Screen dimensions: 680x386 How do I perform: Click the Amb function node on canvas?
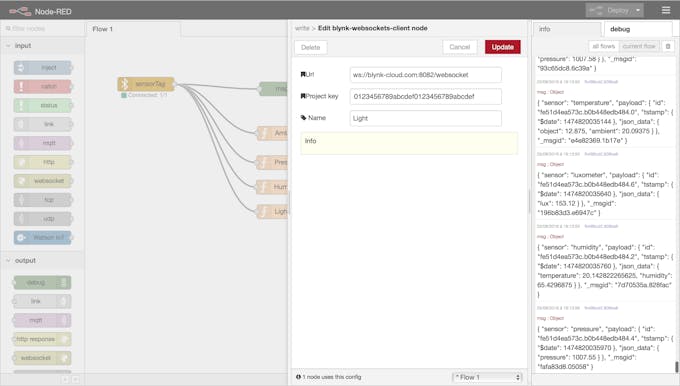pos(273,133)
